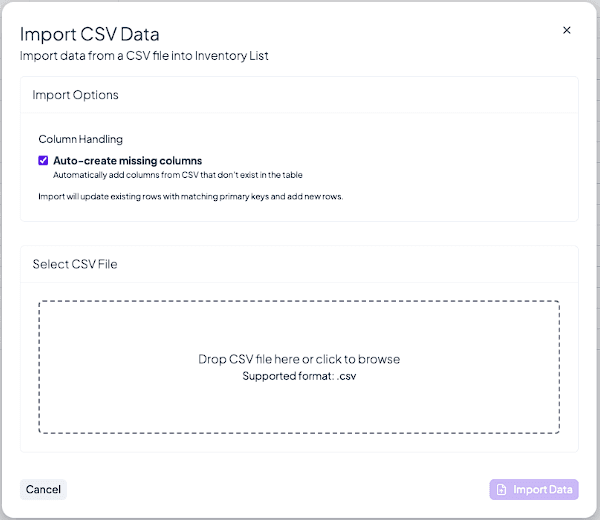Screen dimensions: 600x520
Task: Click the upload icon on Import Data
Action: point(501,490)
